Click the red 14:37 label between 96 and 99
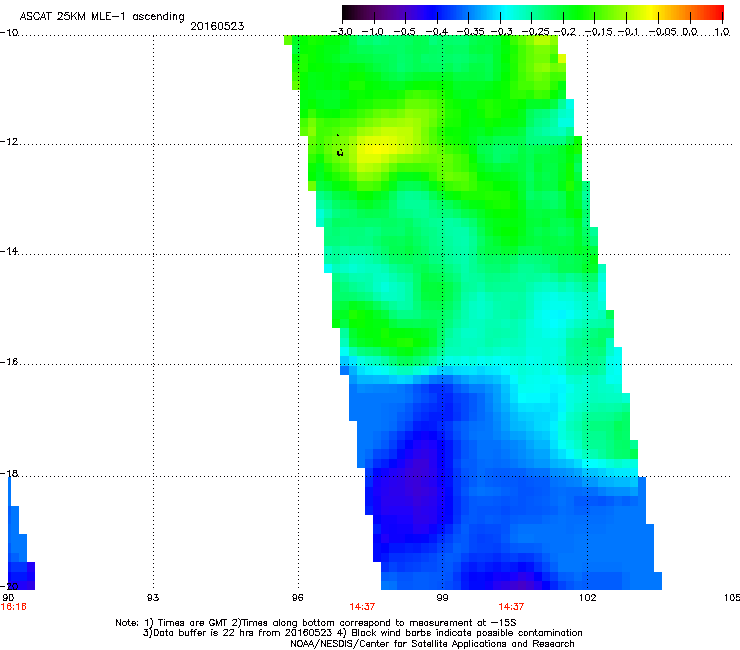This screenshot has height=650, width=740. (362, 607)
